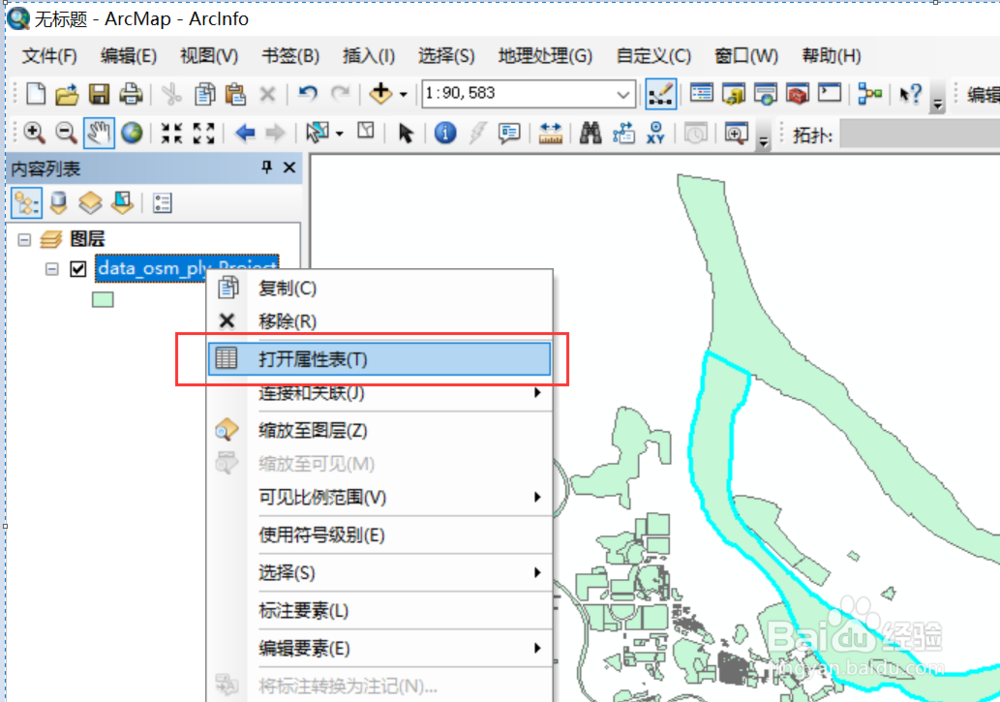Select the black arrow Select Elements tool
1000x702 pixels.
click(x=406, y=133)
